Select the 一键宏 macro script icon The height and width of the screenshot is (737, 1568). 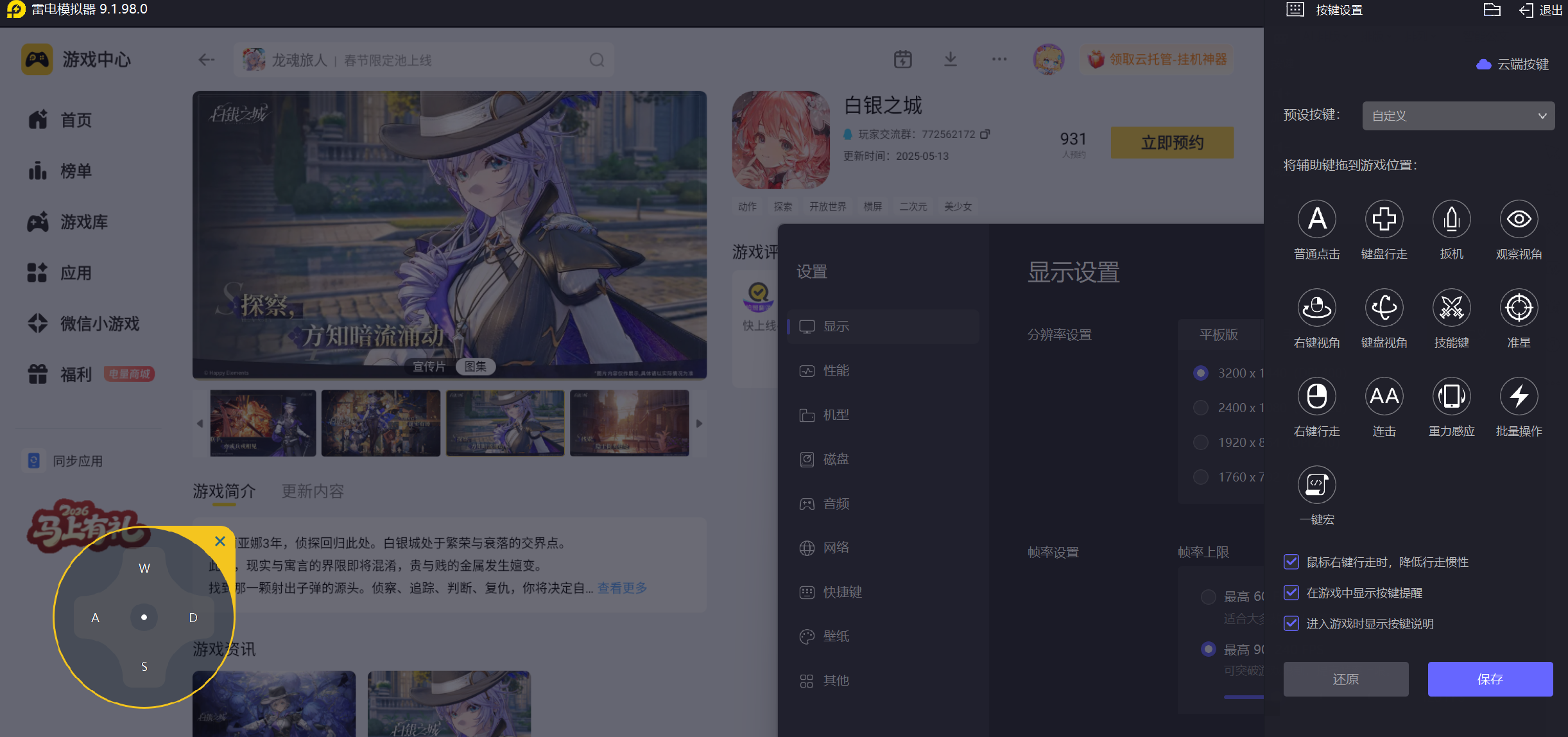click(1316, 485)
